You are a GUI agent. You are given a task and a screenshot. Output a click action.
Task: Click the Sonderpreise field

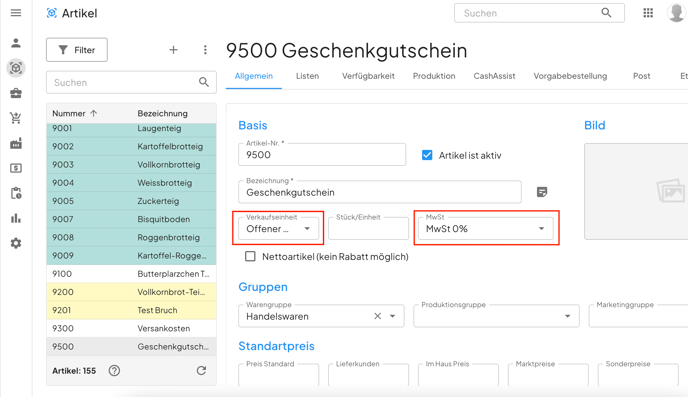(x=638, y=375)
